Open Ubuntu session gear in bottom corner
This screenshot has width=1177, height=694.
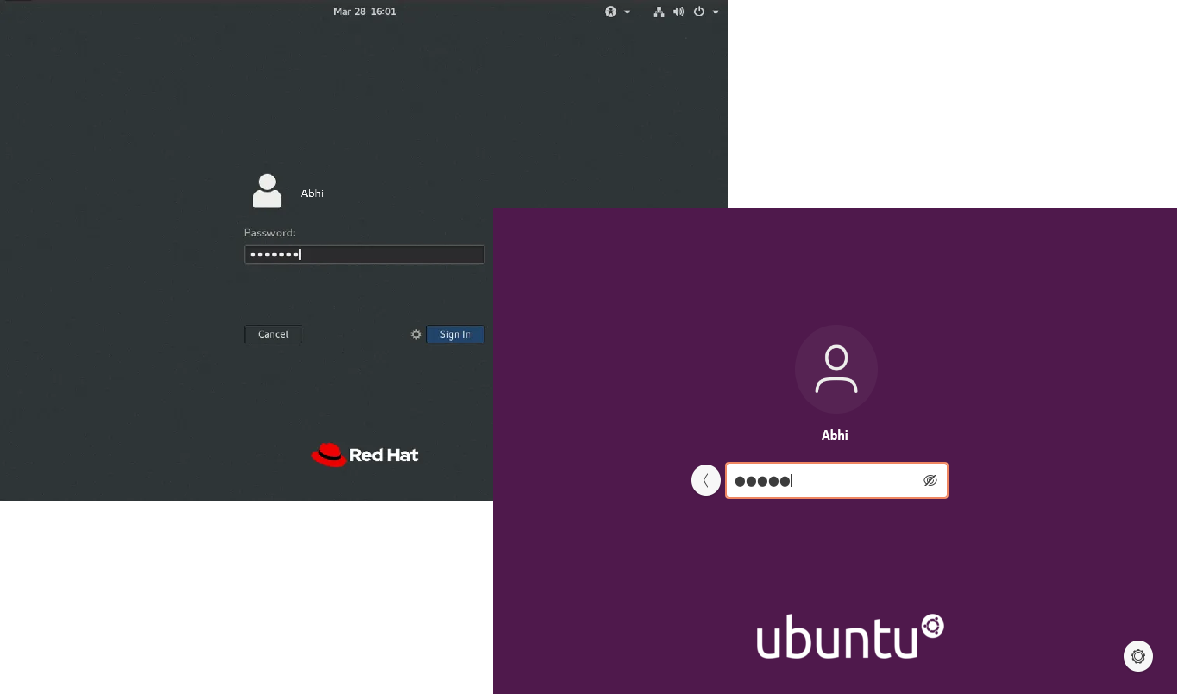pyautogui.click(x=1138, y=656)
